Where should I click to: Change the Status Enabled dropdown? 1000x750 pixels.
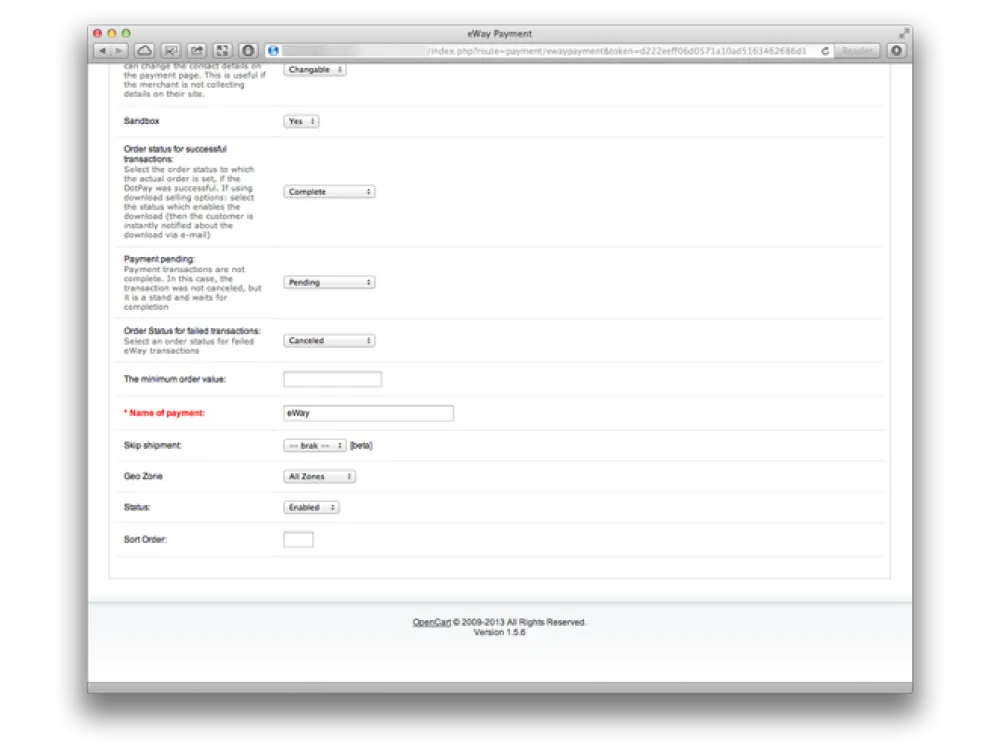point(312,508)
